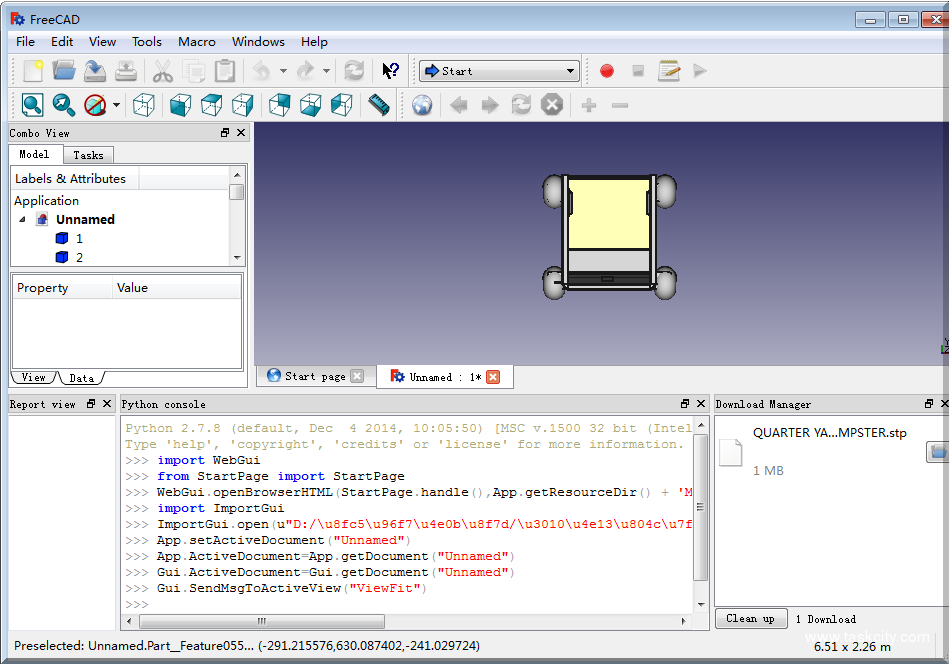Switch to the Tasks tab
The width and height of the screenshot is (949, 664).
pos(88,155)
